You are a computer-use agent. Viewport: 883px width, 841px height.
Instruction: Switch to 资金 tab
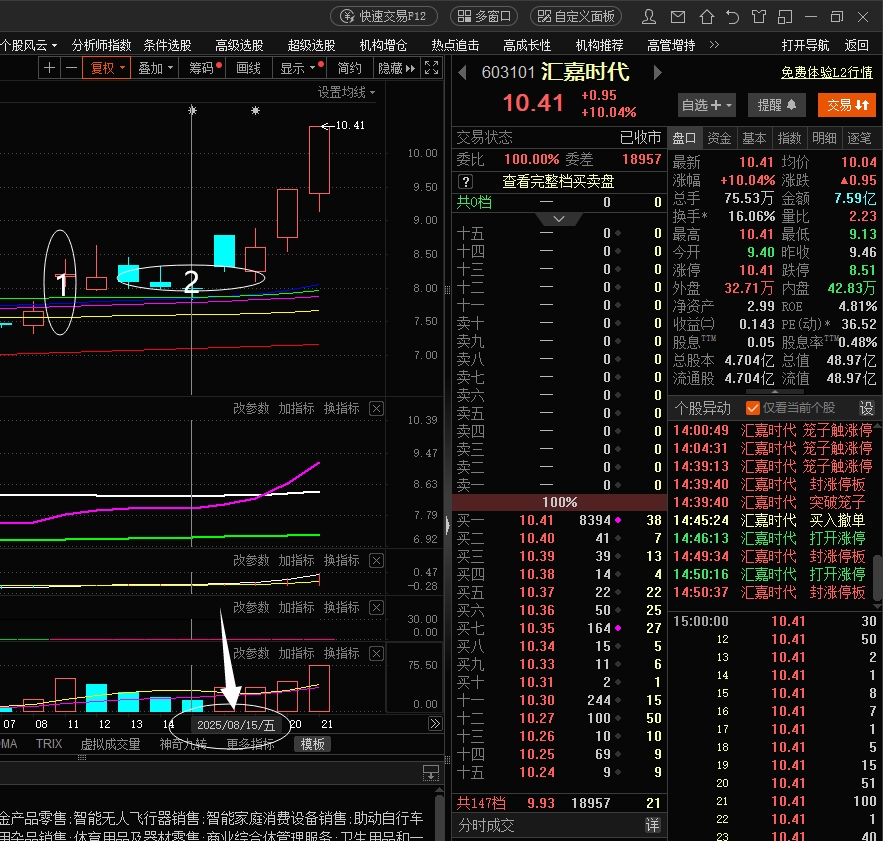pos(719,138)
